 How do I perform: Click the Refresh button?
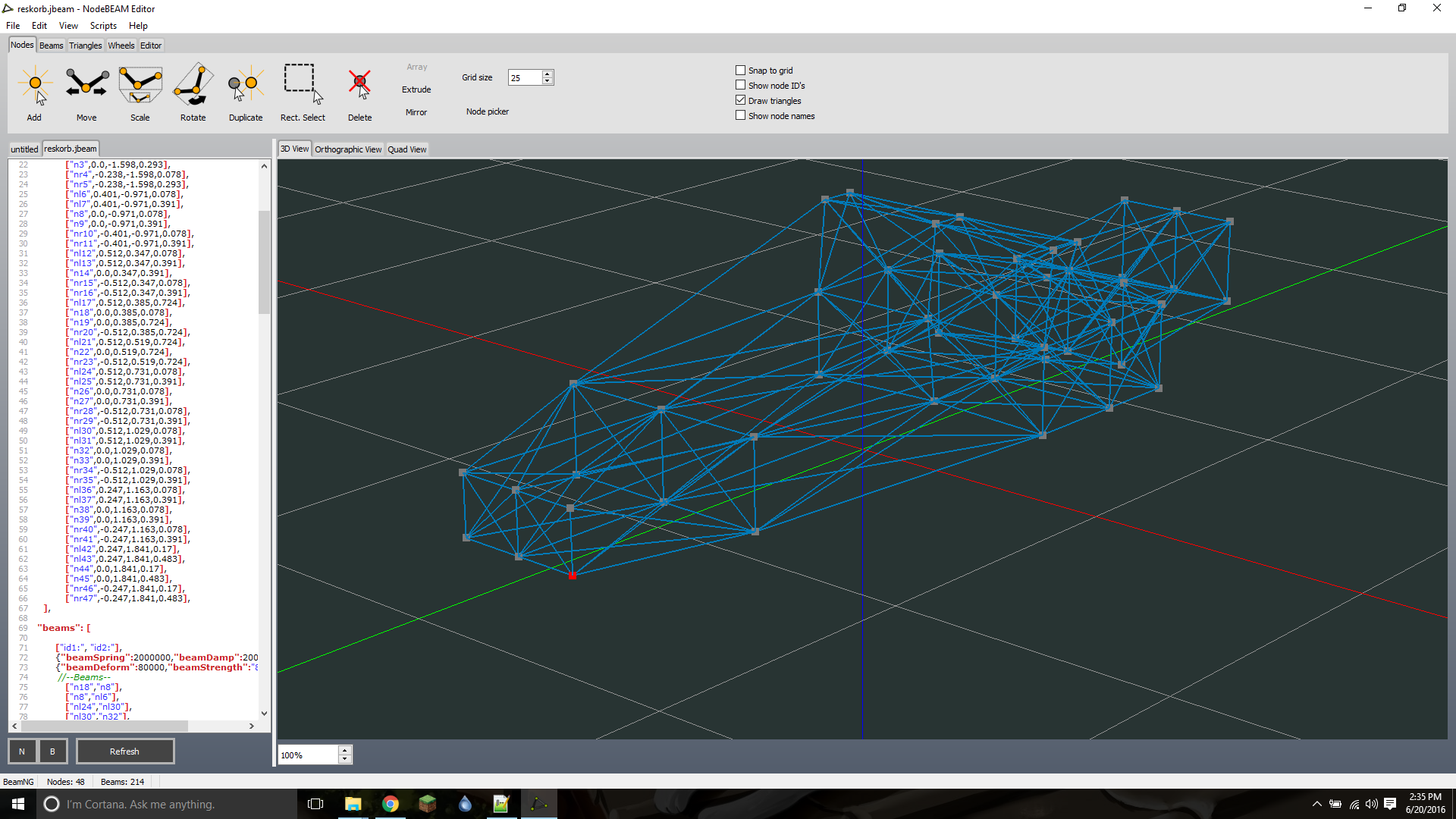125,752
